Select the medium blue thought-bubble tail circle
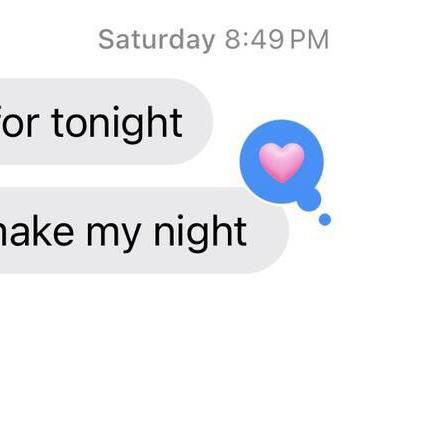The width and height of the screenshot is (428, 427). 310,199
